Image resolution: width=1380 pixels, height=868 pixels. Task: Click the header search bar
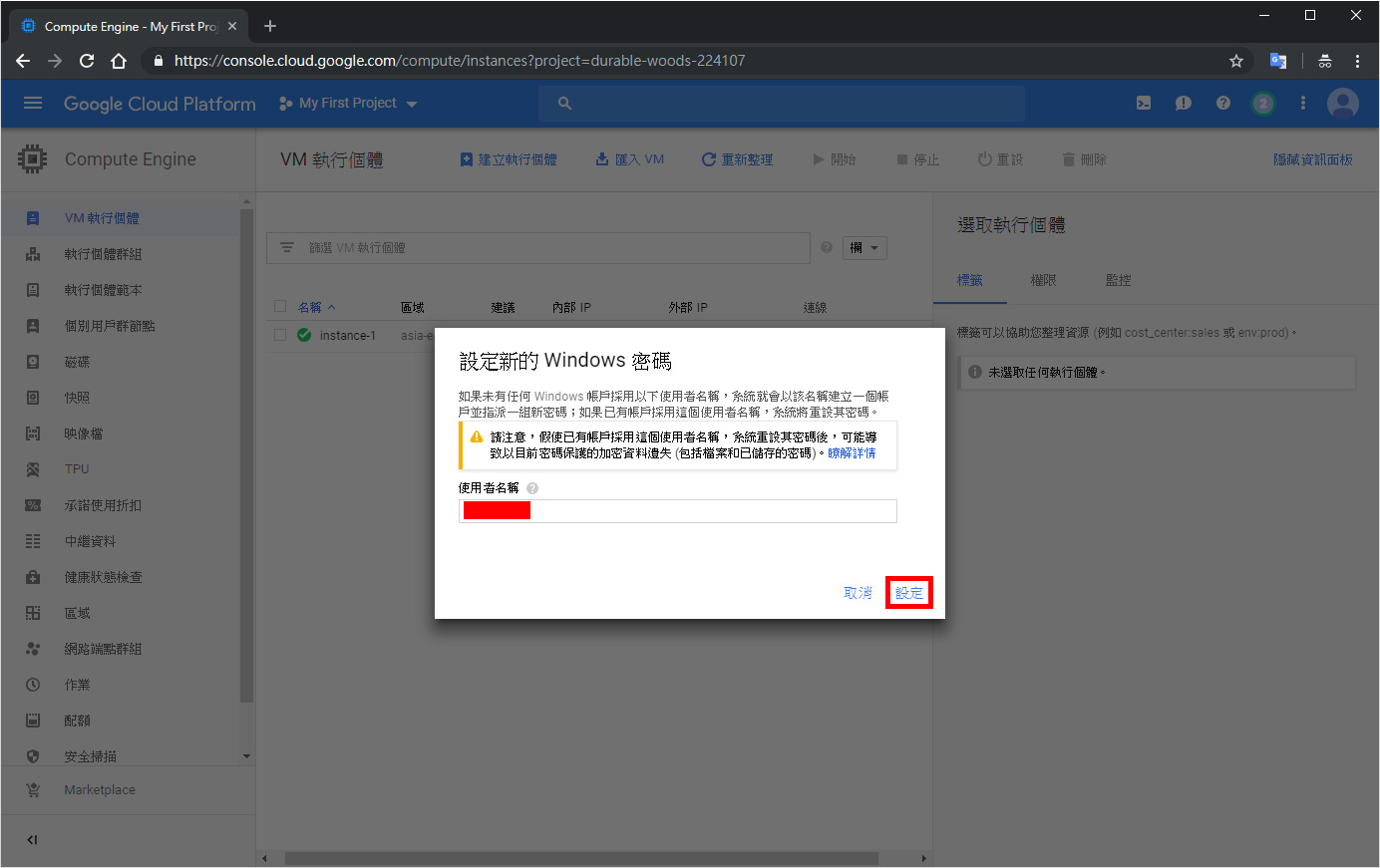tap(782, 103)
